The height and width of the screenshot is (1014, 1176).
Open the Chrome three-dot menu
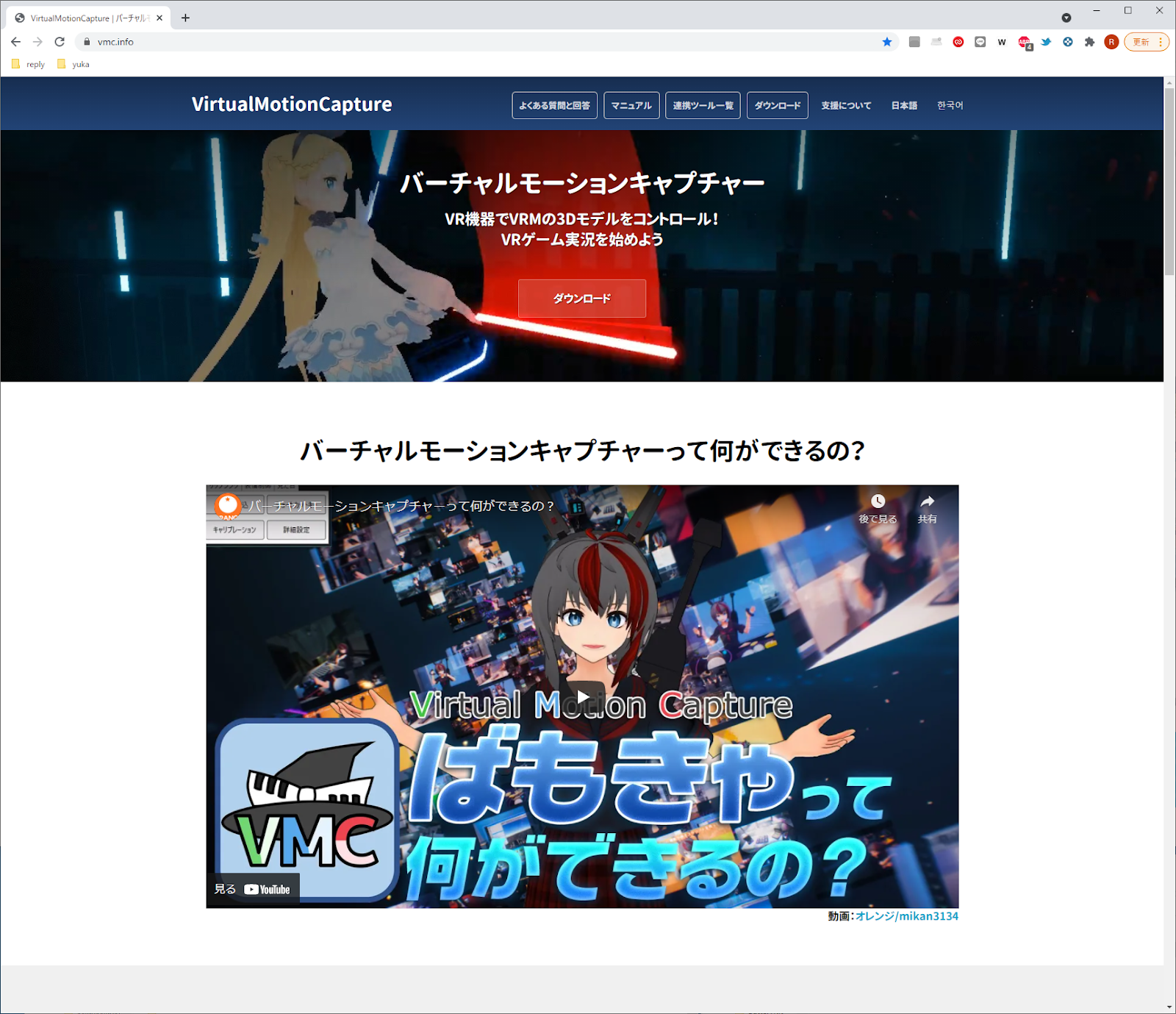(1161, 42)
